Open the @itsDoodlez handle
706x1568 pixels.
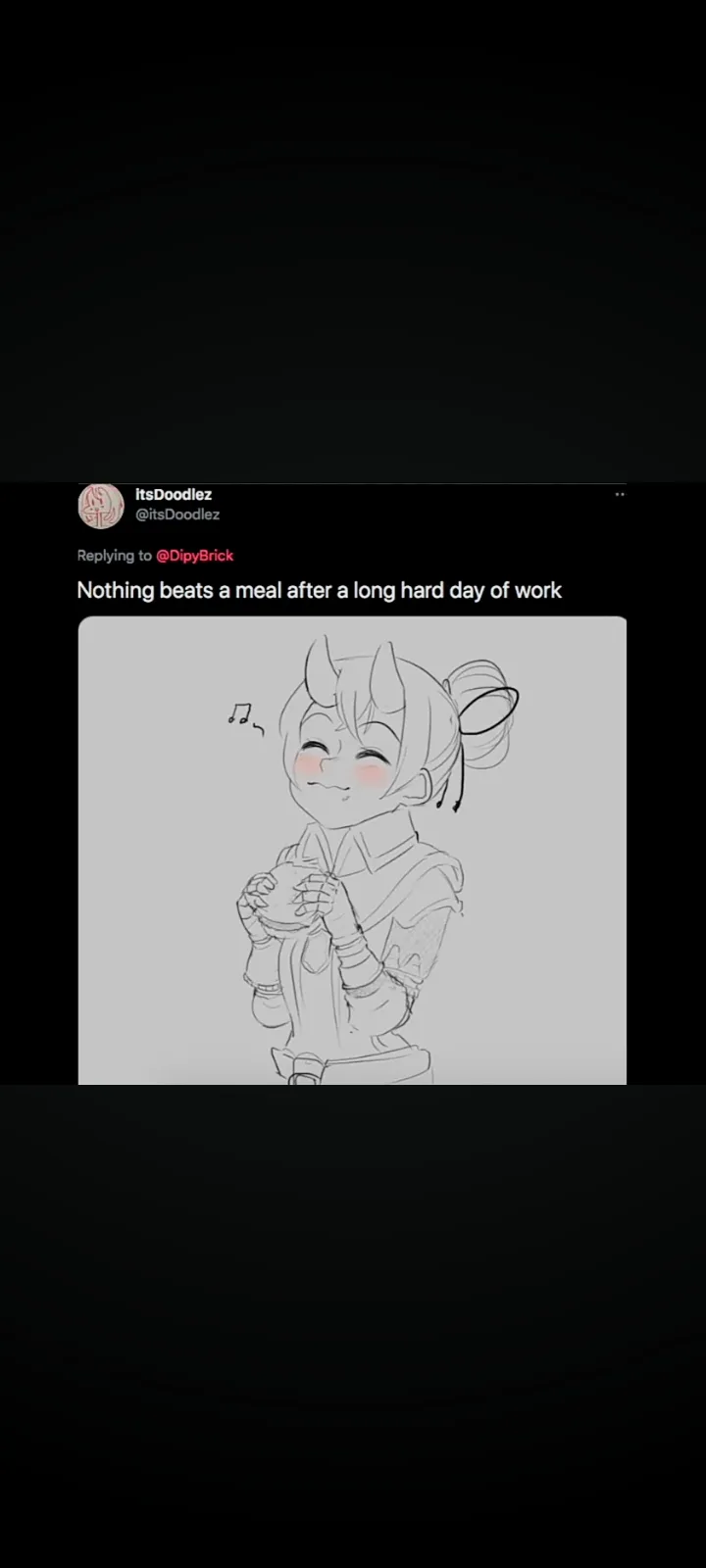177,514
